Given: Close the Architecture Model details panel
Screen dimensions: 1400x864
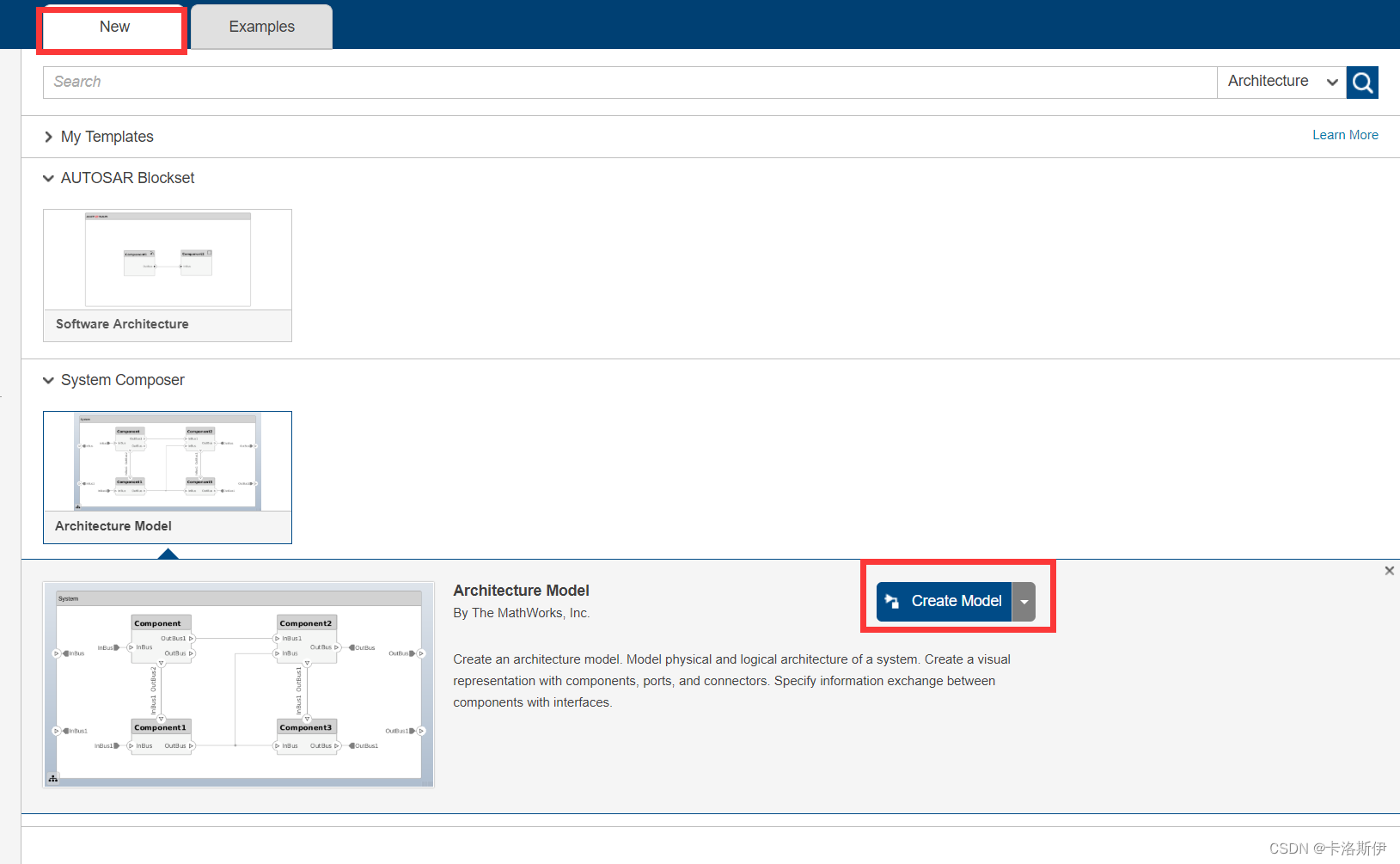Looking at the screenshot, I should (x=1389, y=571).
